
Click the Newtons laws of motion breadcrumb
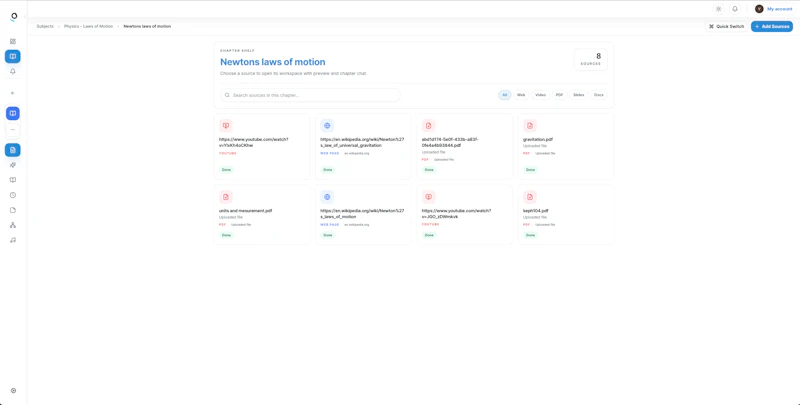[x=147, y=26]
